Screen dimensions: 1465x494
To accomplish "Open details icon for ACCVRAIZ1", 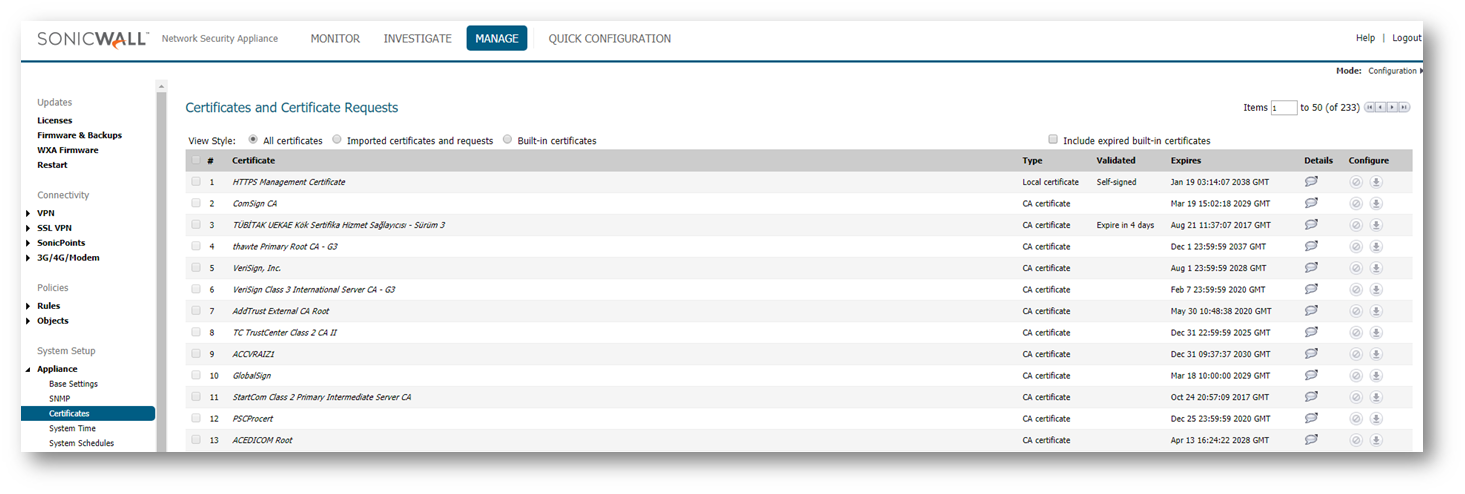I will pos(1311,354).
